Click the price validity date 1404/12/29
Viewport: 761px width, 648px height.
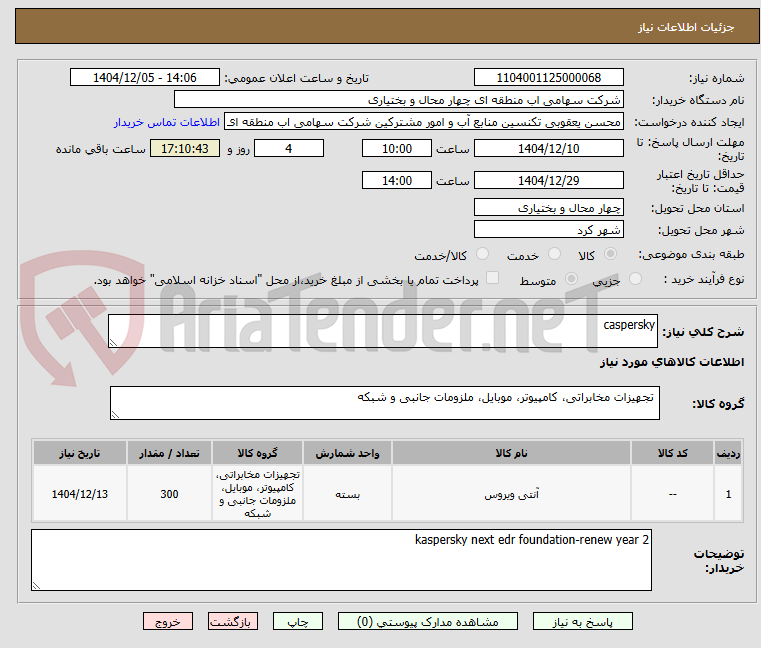pos(548,180)
